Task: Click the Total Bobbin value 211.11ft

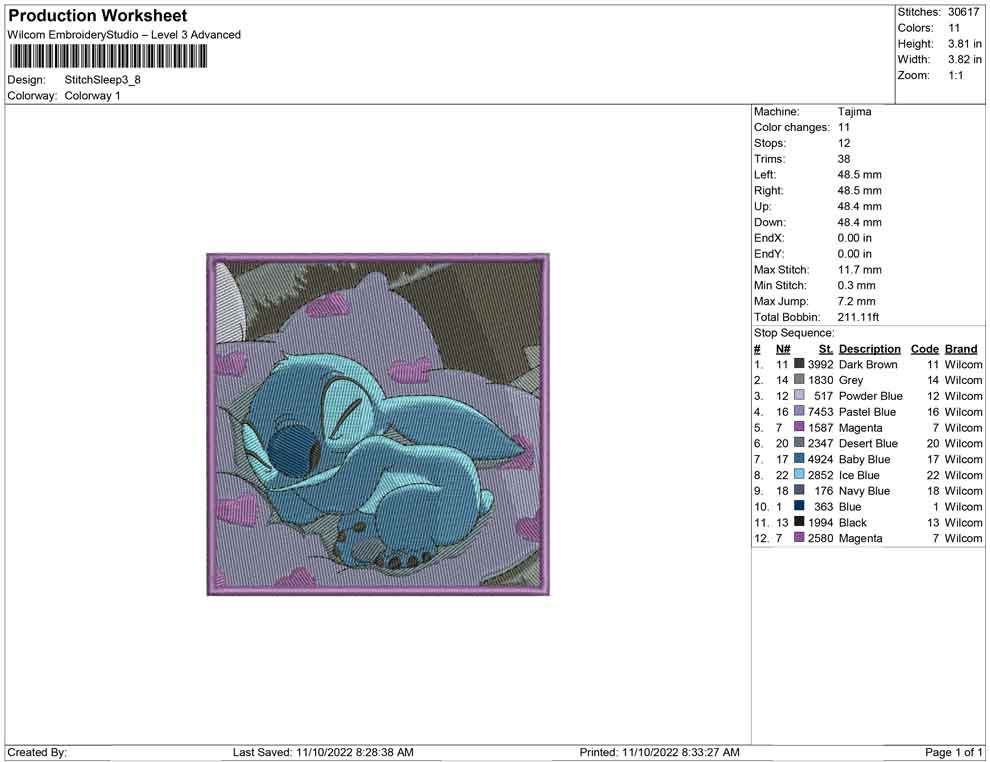Action: click(x=858, y=317)
